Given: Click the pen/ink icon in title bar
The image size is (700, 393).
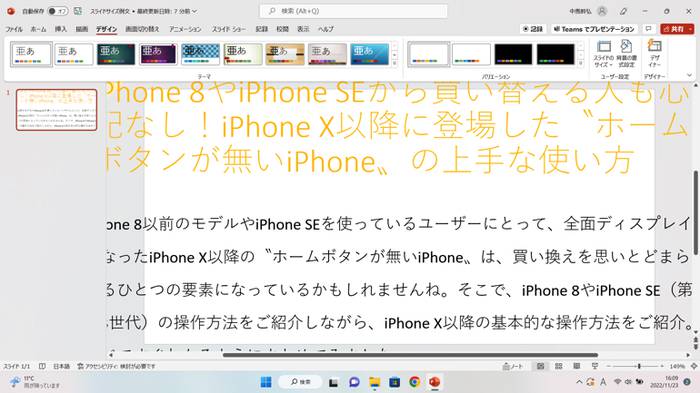Looking at the screenshot, I should (x=624, y=11).
